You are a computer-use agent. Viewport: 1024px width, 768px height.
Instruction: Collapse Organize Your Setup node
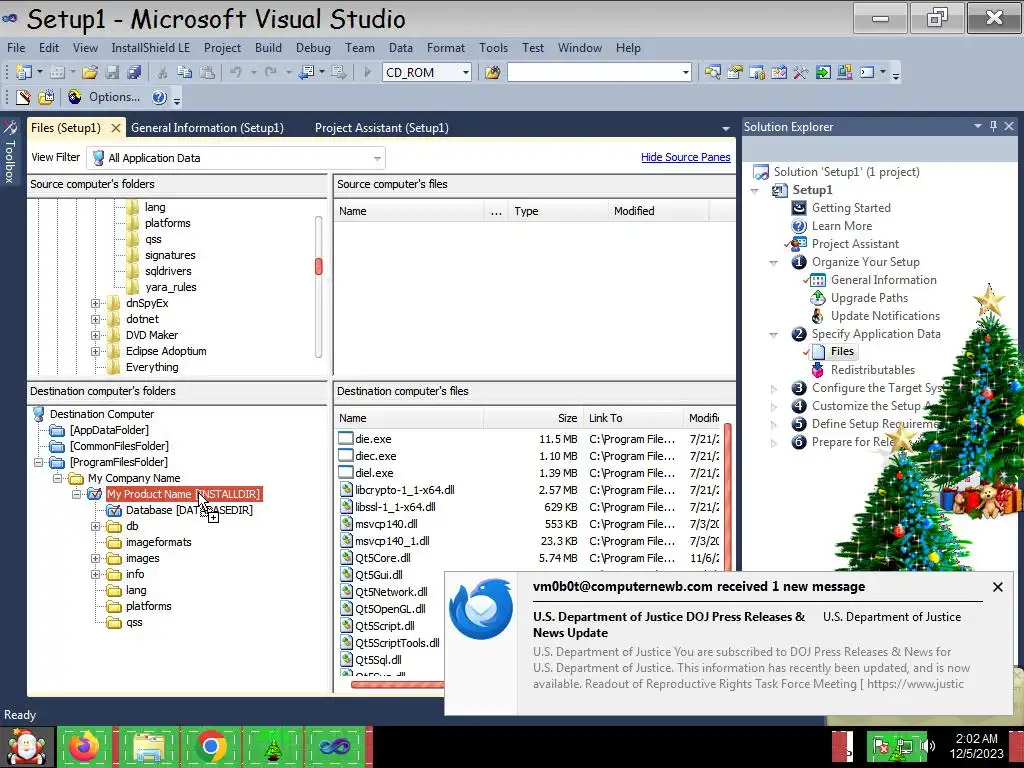coord(774,263)
